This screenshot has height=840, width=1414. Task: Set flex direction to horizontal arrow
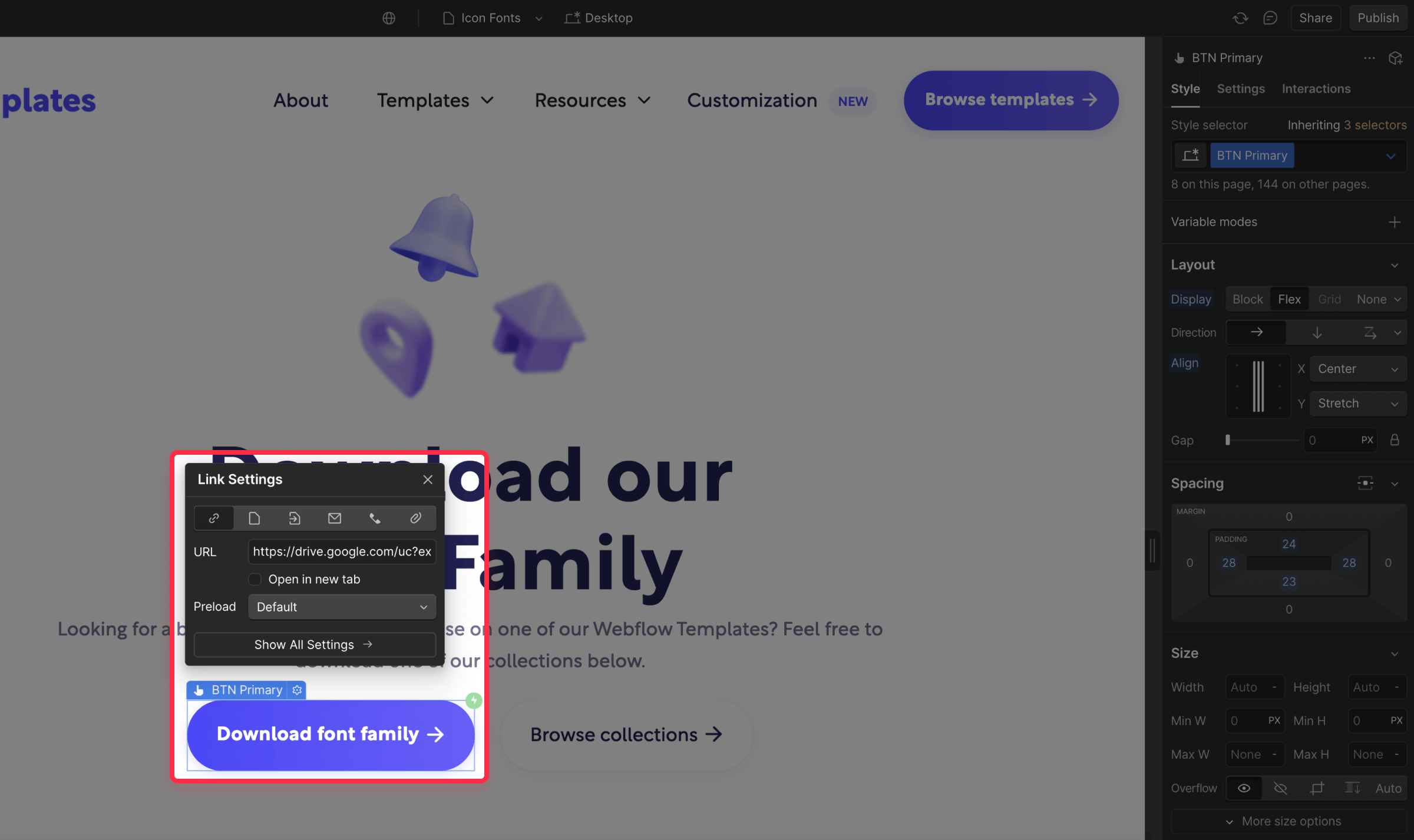point(1256,332)
